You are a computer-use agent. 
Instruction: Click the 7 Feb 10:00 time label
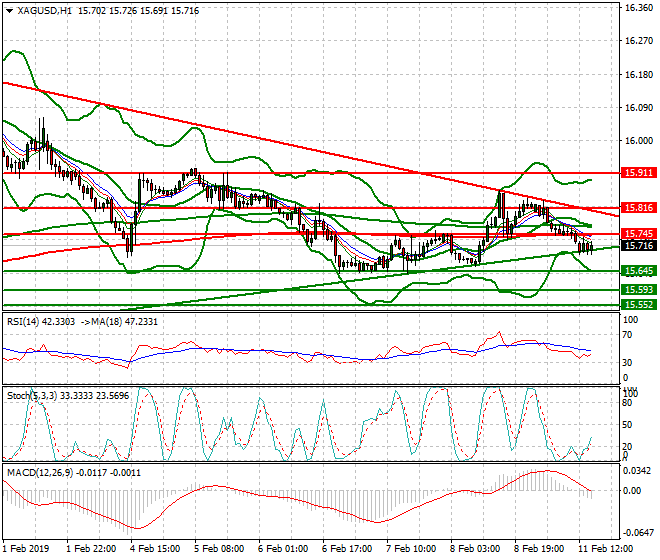[x=411, y=549]
